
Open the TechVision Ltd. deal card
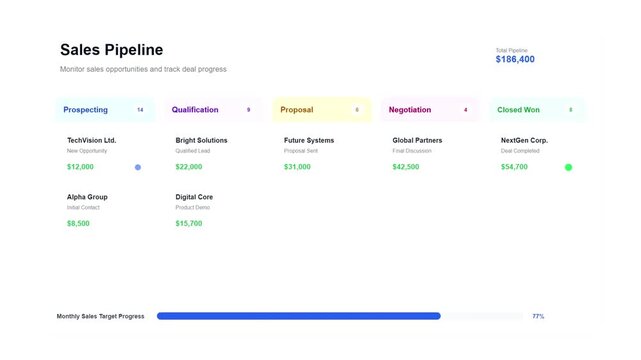(105, 154)
